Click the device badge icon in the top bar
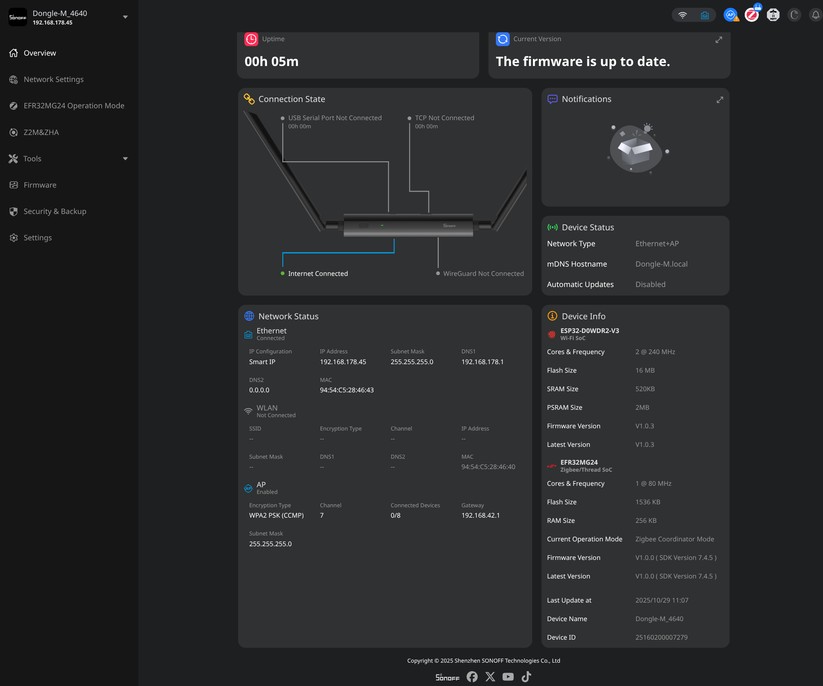Image resolution: width=823 pixels, height=686 pixels. pyautogui.click(x=772, y=14)
